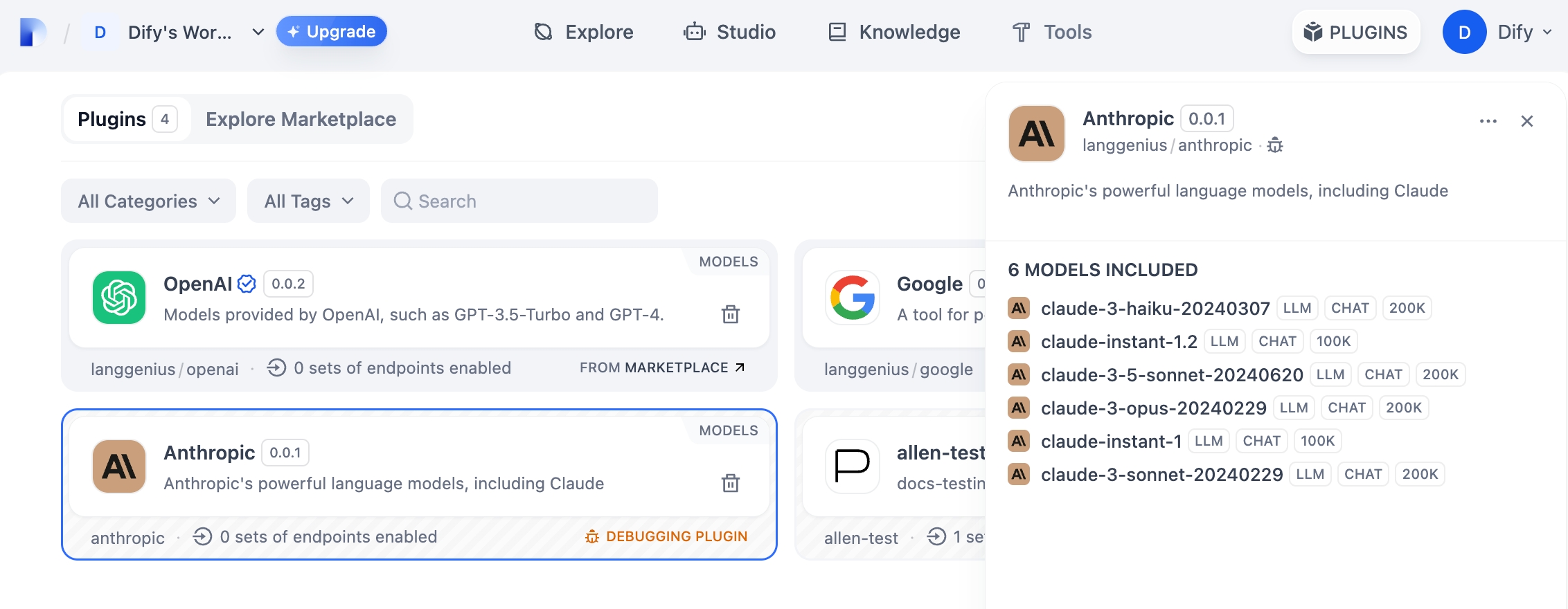Image resolution: width=1568 pixels, height=609 pixels.
Task: Go to the Studio section
Action: (730, 33)
